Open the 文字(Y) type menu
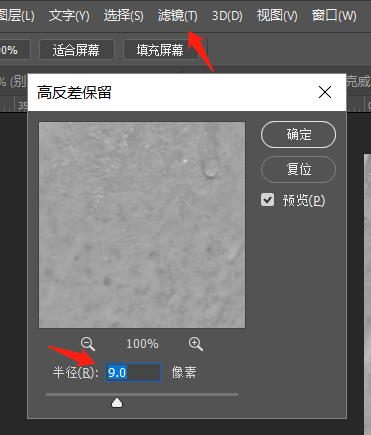 coord(69,16)
